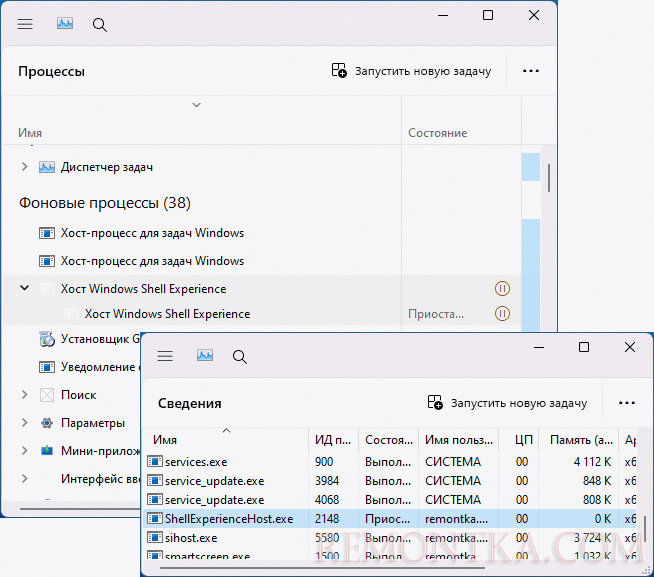Open more options in Сведения window
This screenshot has height=577, width=654.
[627, 403]
